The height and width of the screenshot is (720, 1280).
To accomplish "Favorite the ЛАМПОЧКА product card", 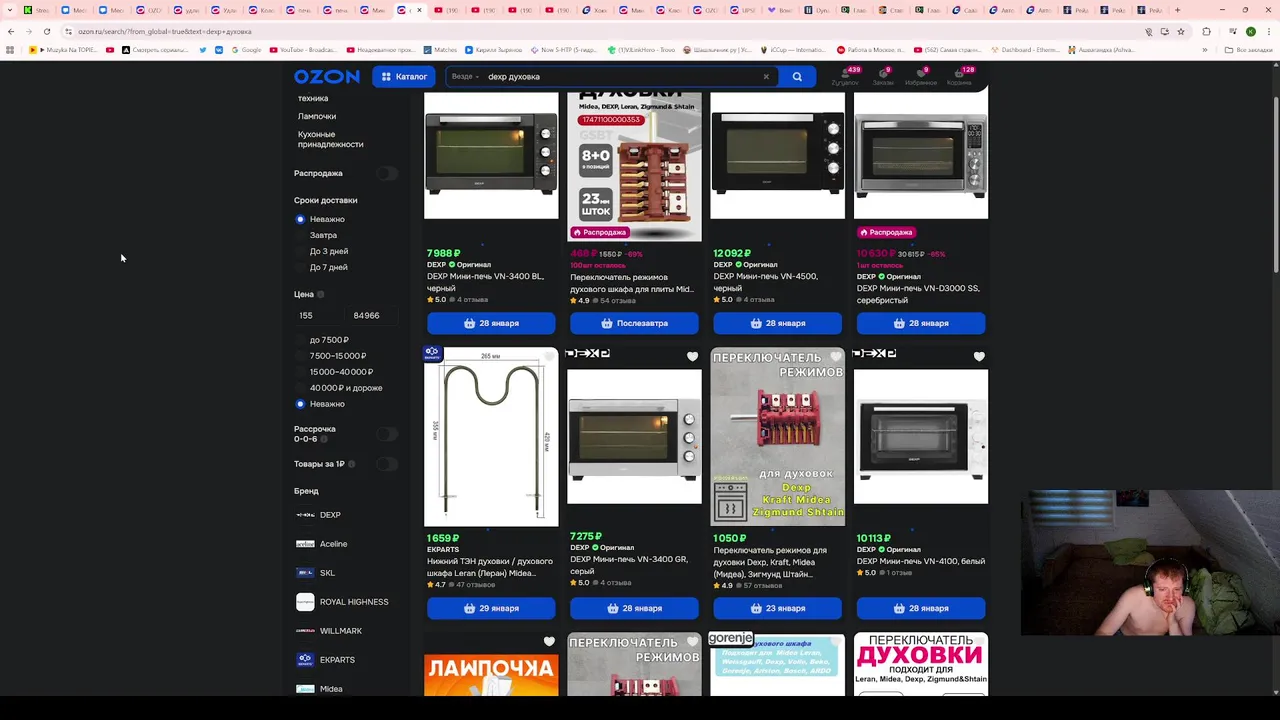I will (x=549, y=641).
